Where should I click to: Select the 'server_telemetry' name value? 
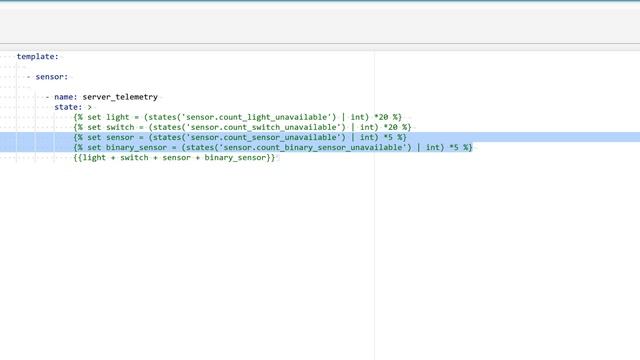[120, 97]
